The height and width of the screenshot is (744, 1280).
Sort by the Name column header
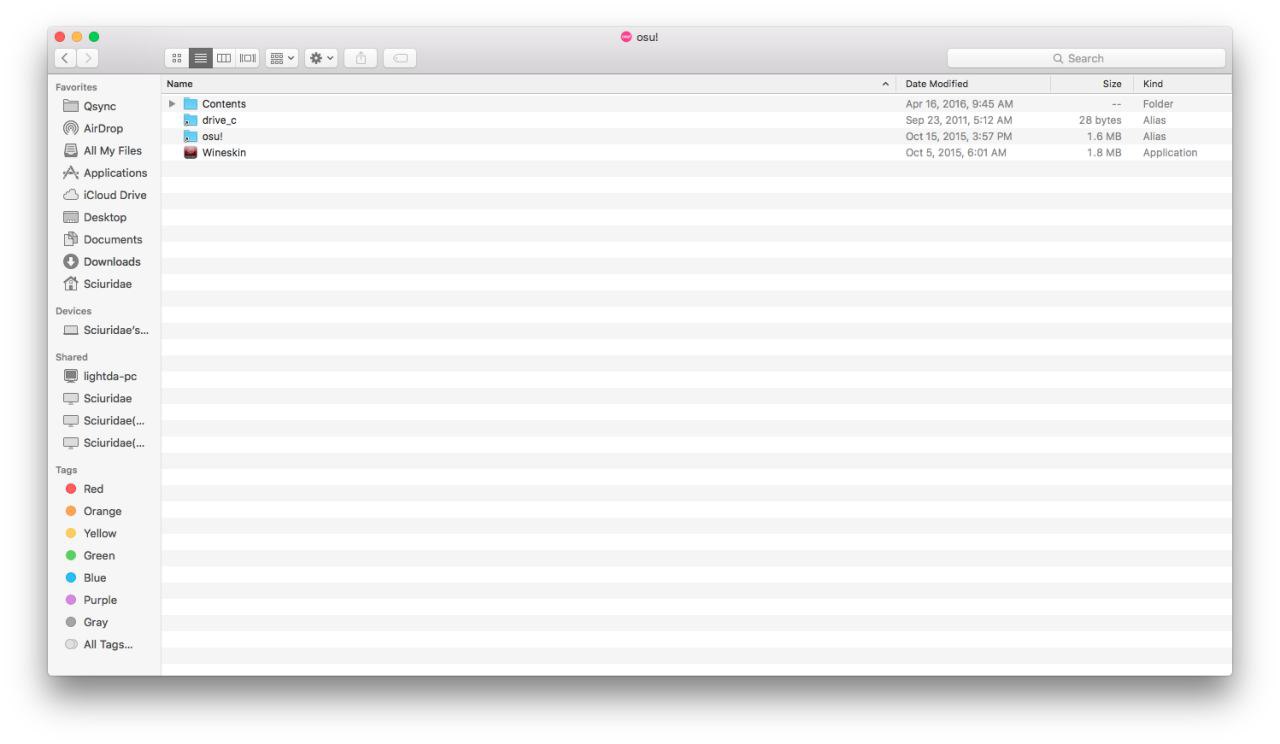[527, 84]
